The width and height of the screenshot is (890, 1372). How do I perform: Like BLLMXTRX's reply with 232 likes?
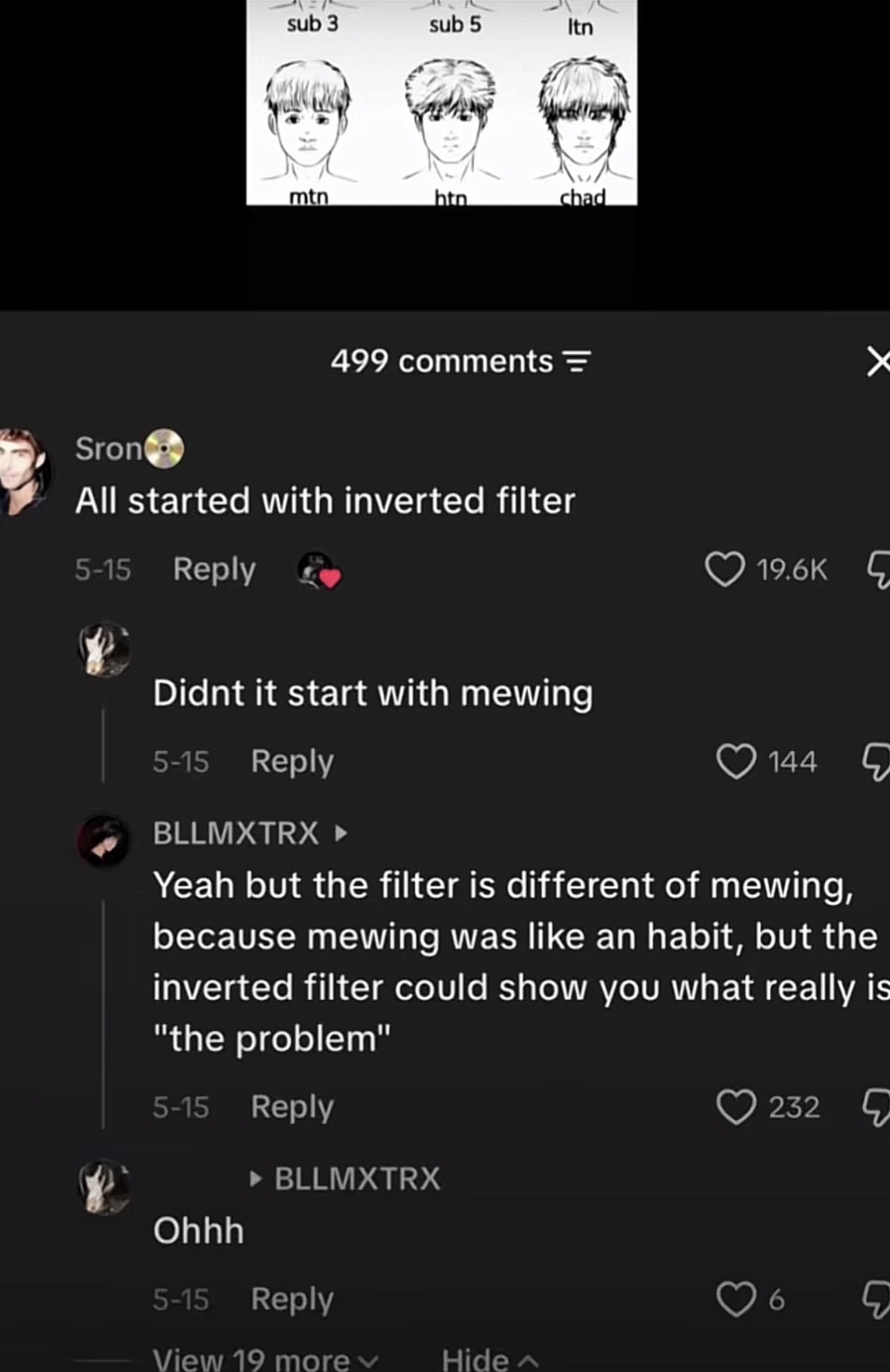tap(736, 1107)
